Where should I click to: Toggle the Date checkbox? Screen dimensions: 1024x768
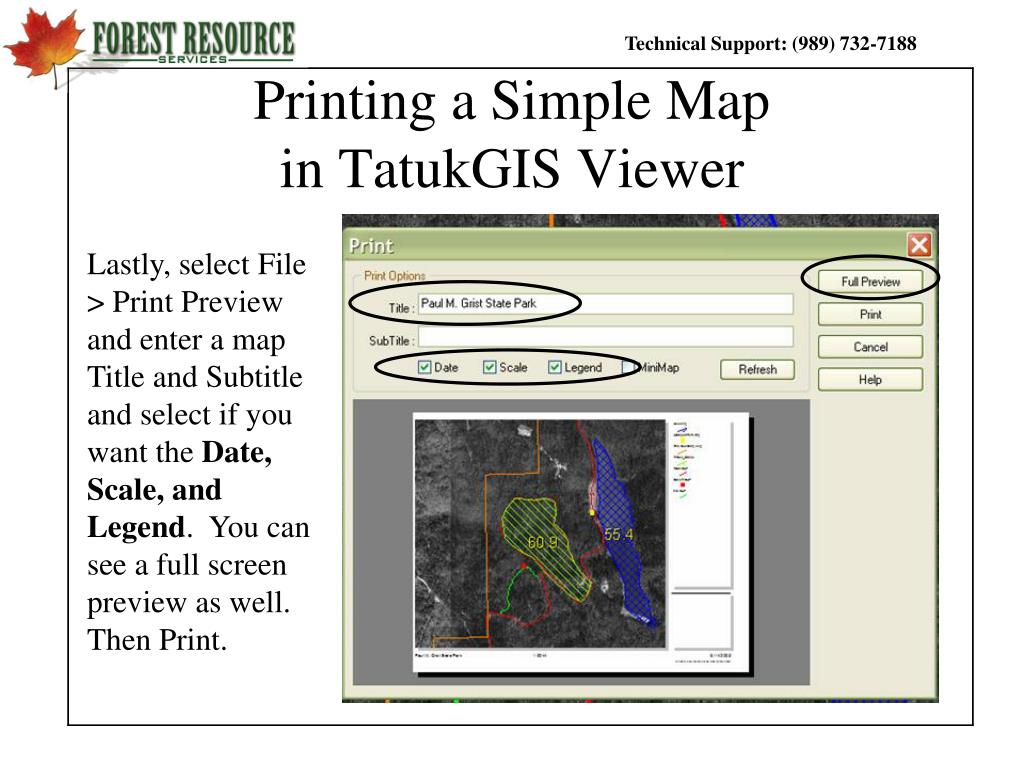[x=424, y=367]
